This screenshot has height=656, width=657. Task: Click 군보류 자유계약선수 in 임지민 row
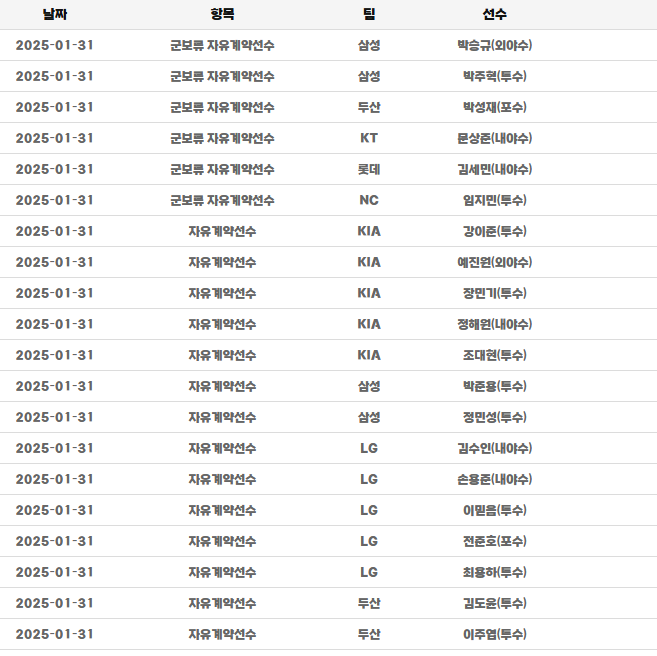(222, 200)
